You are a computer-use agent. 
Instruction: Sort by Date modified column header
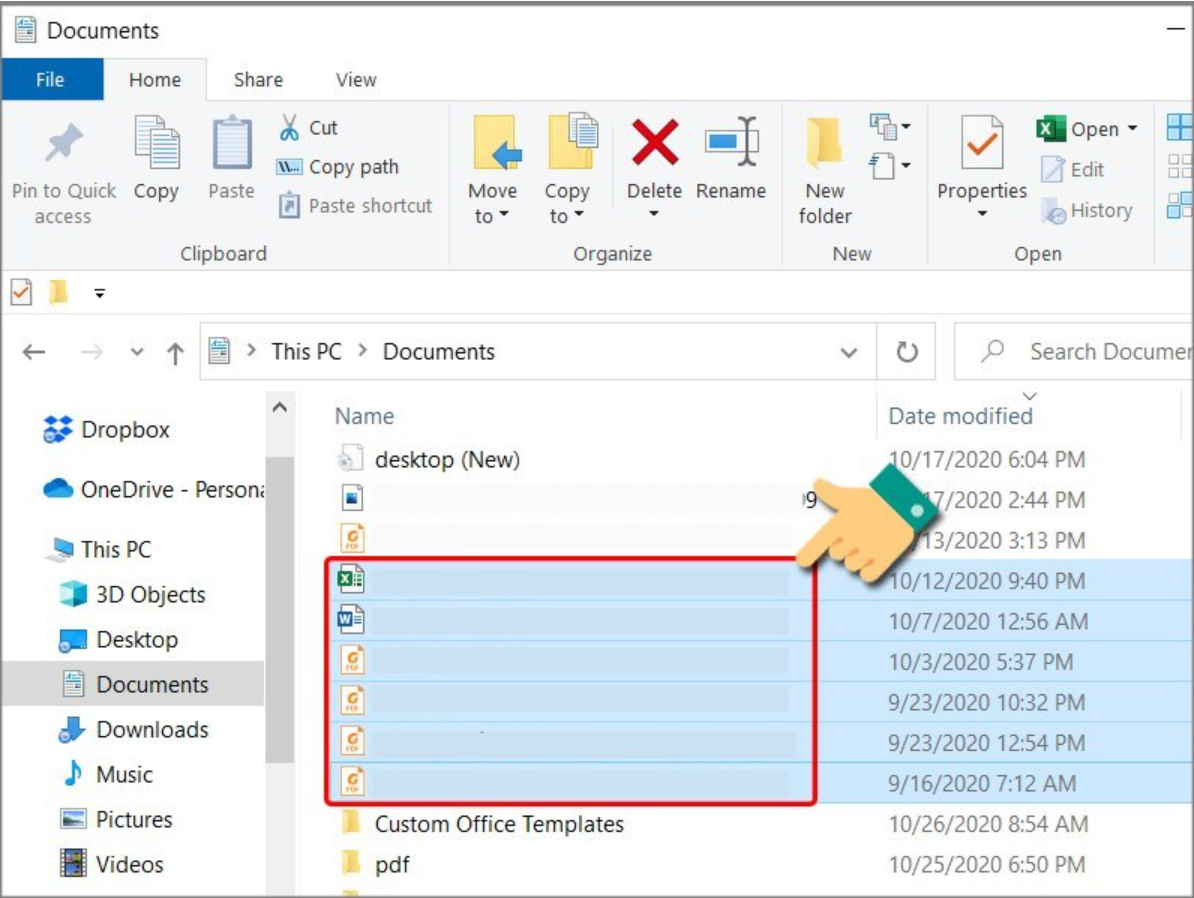(x=960, y=416)
